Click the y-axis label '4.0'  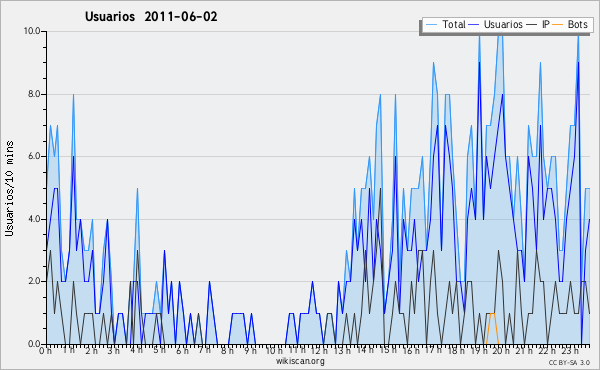coord(34,219)
